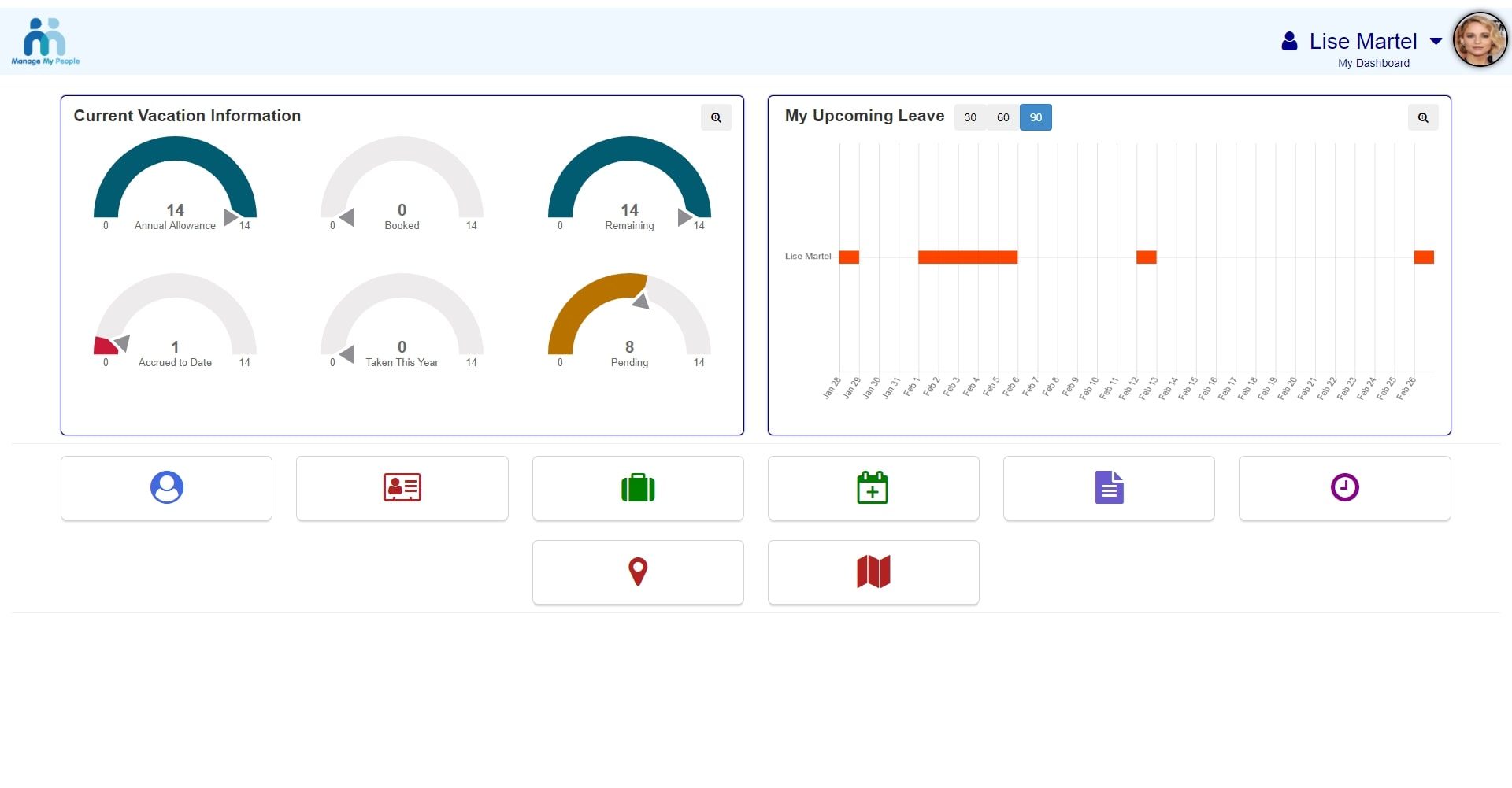Click Lise Martel's profile photo

(x=1480, y=39)
